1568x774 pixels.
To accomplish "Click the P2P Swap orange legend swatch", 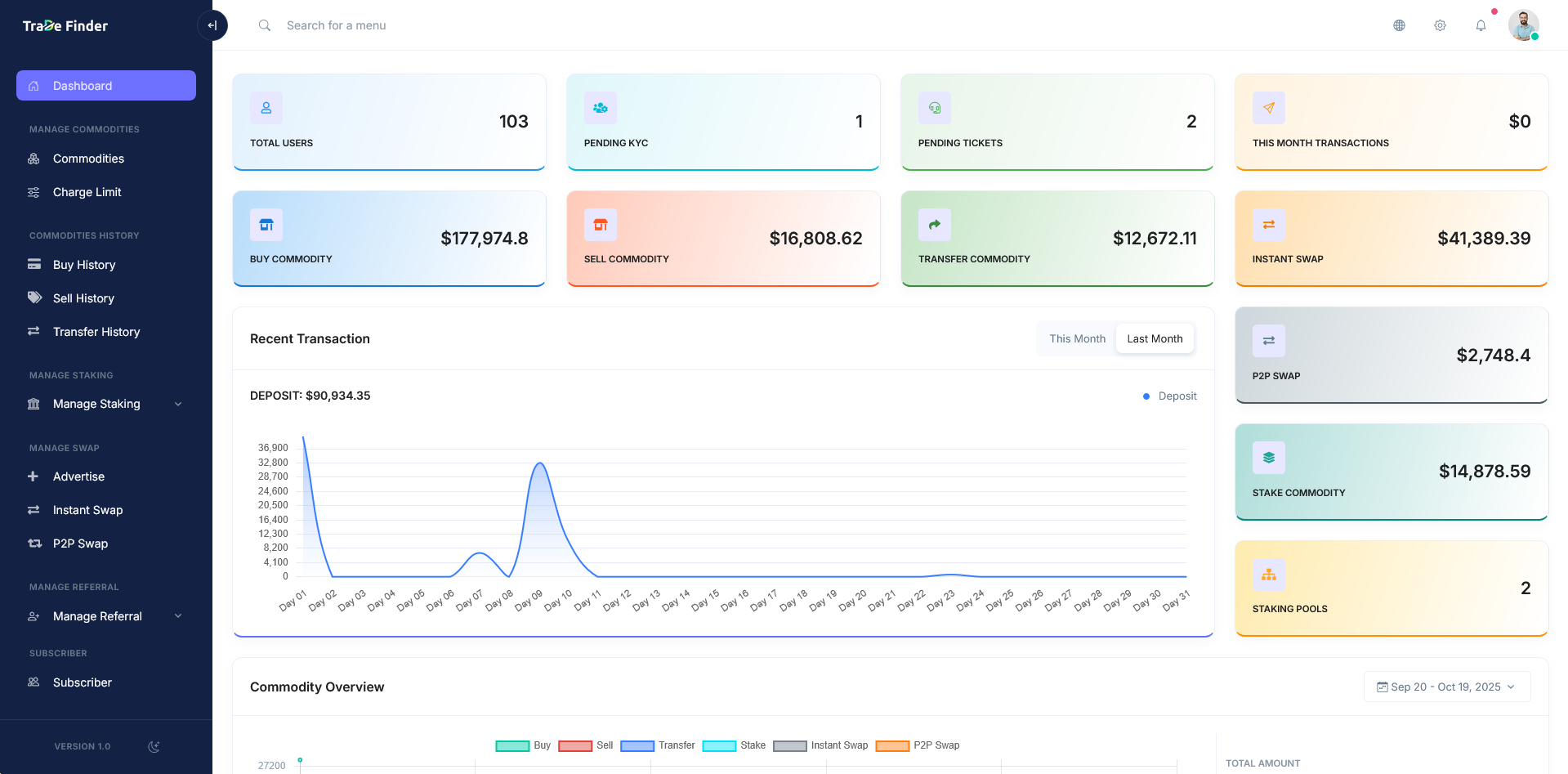I will point(892,745).
